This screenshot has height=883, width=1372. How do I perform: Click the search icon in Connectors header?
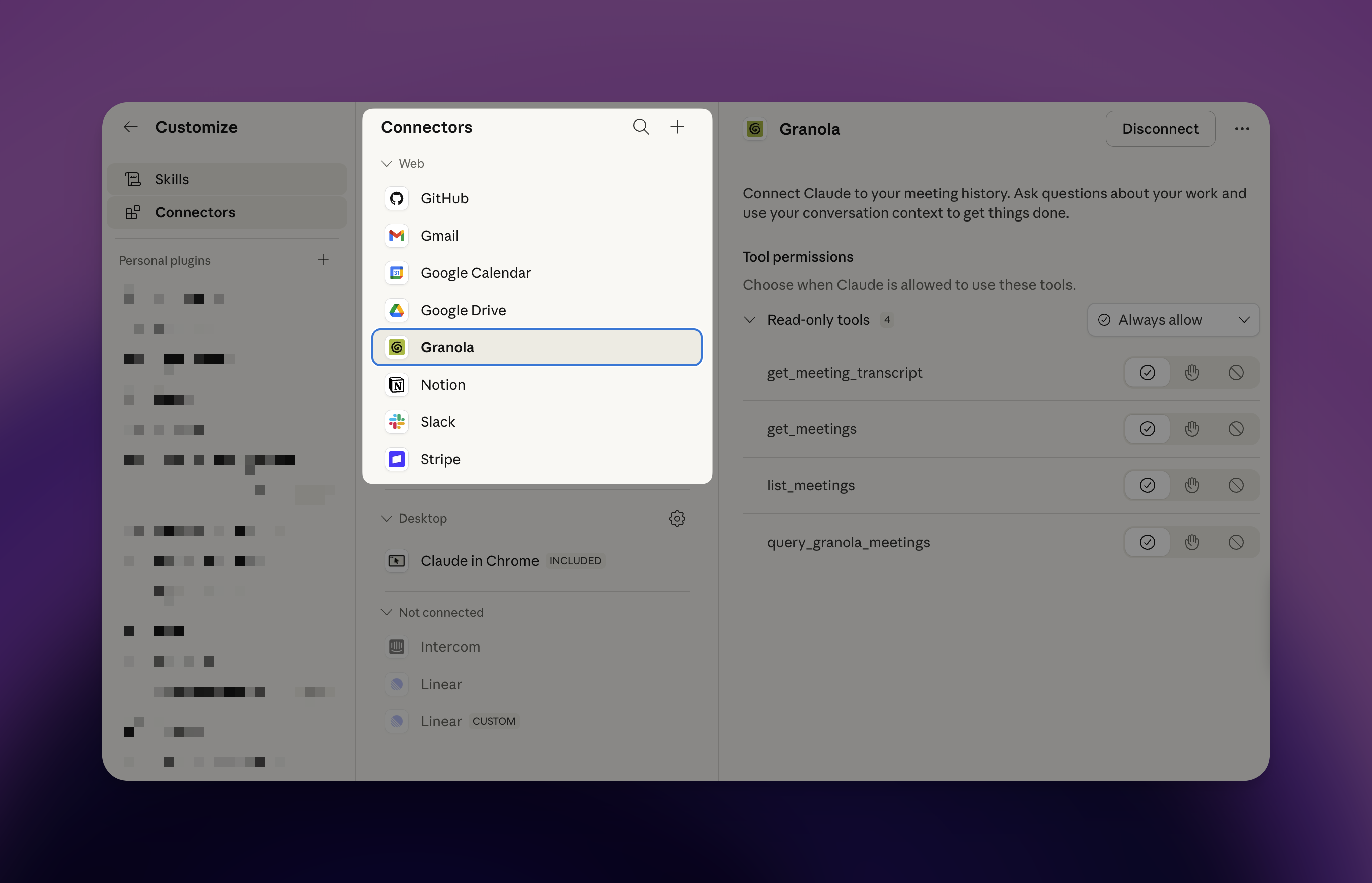tap(641, 127)
